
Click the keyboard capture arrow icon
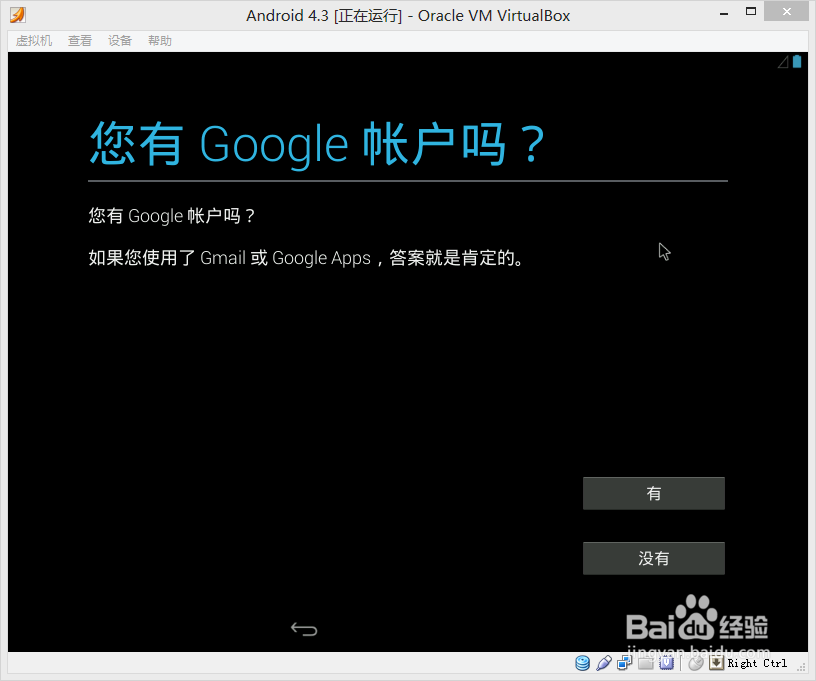[717, 663]
